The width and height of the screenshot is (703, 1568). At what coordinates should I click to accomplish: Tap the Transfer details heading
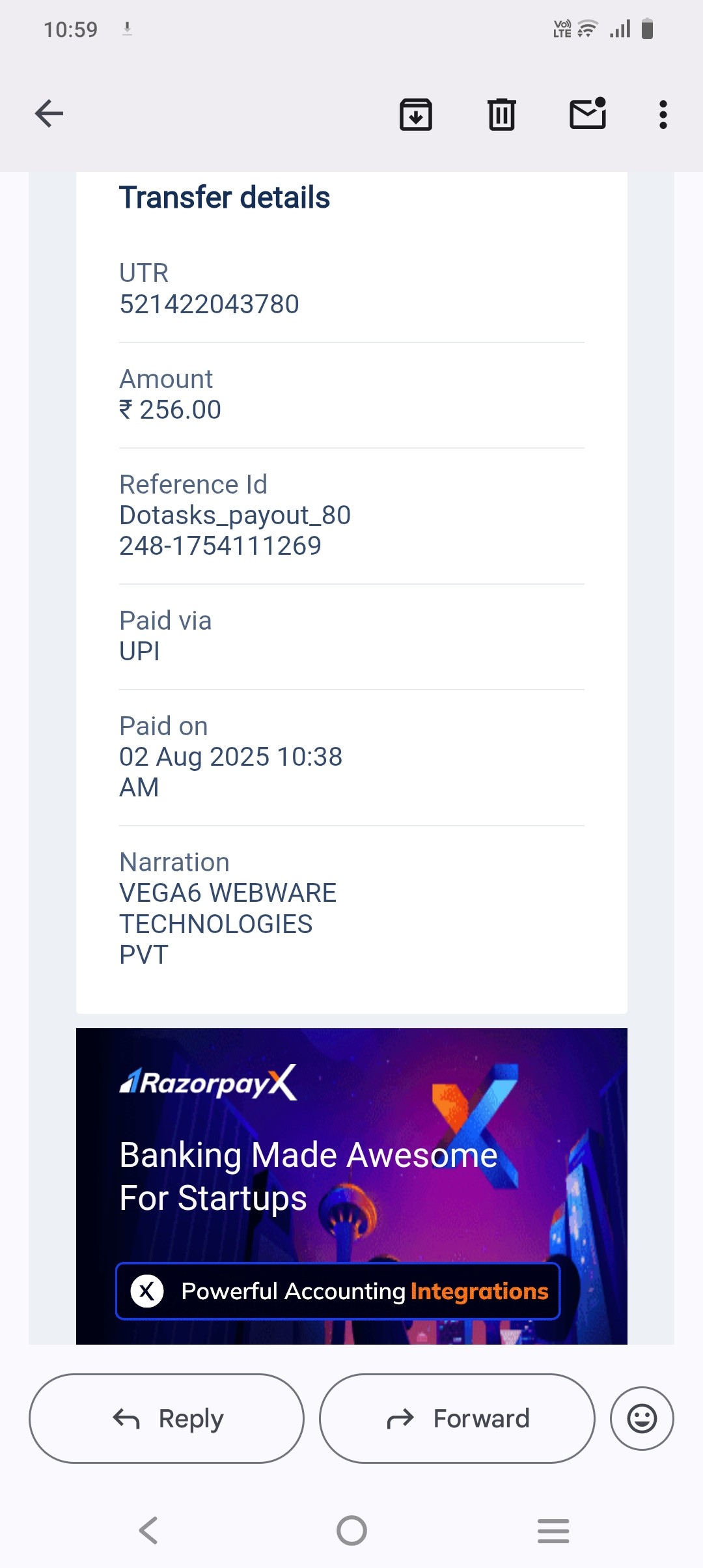coord(225,197)
